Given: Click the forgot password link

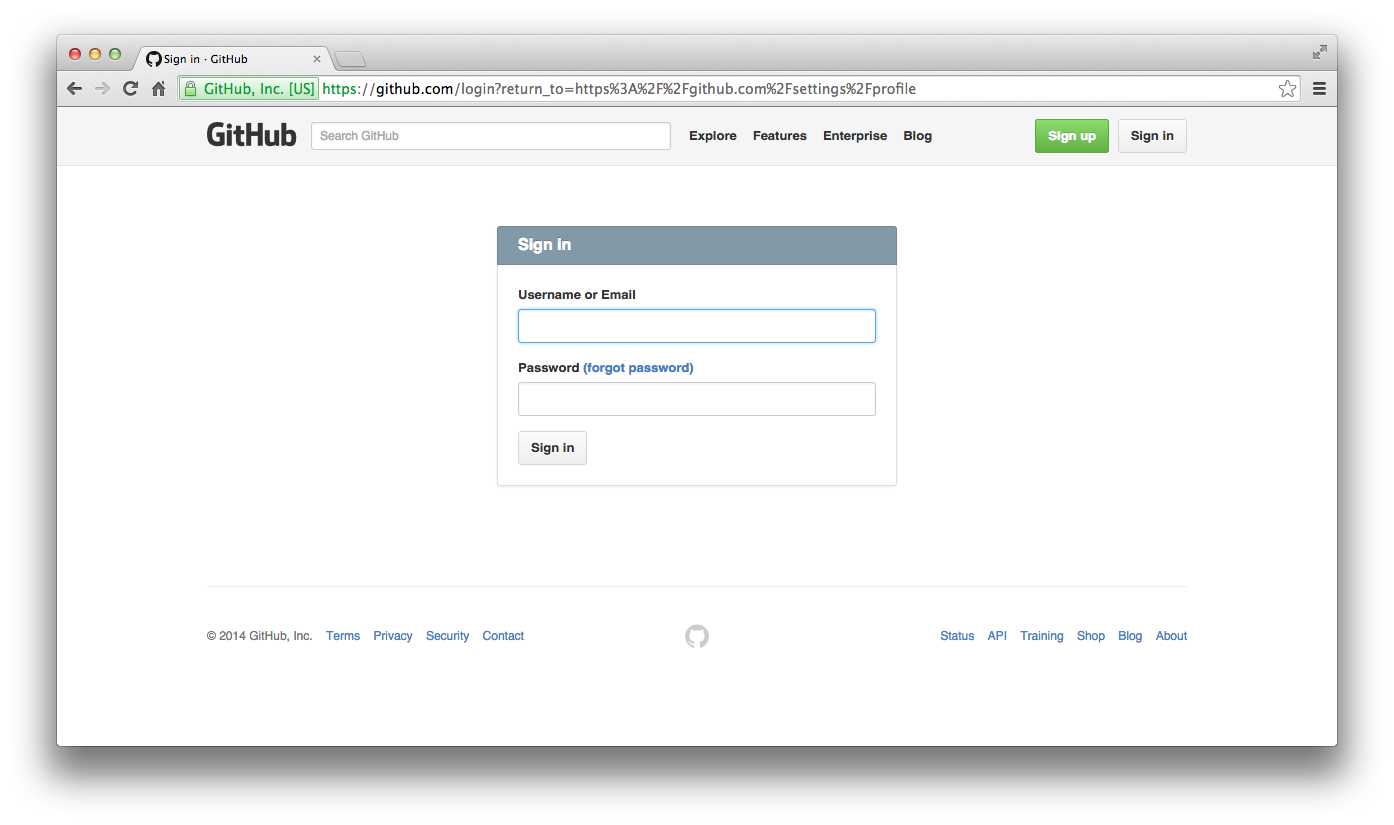Looking at the screenshot, I should pos(638,368).
